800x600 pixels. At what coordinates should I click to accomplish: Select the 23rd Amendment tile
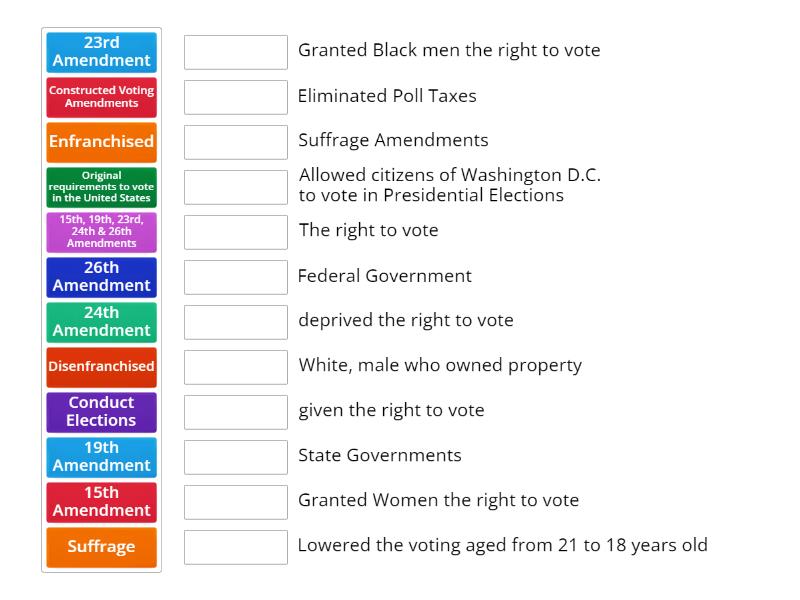pyautogui.click(x=101, y=52)
